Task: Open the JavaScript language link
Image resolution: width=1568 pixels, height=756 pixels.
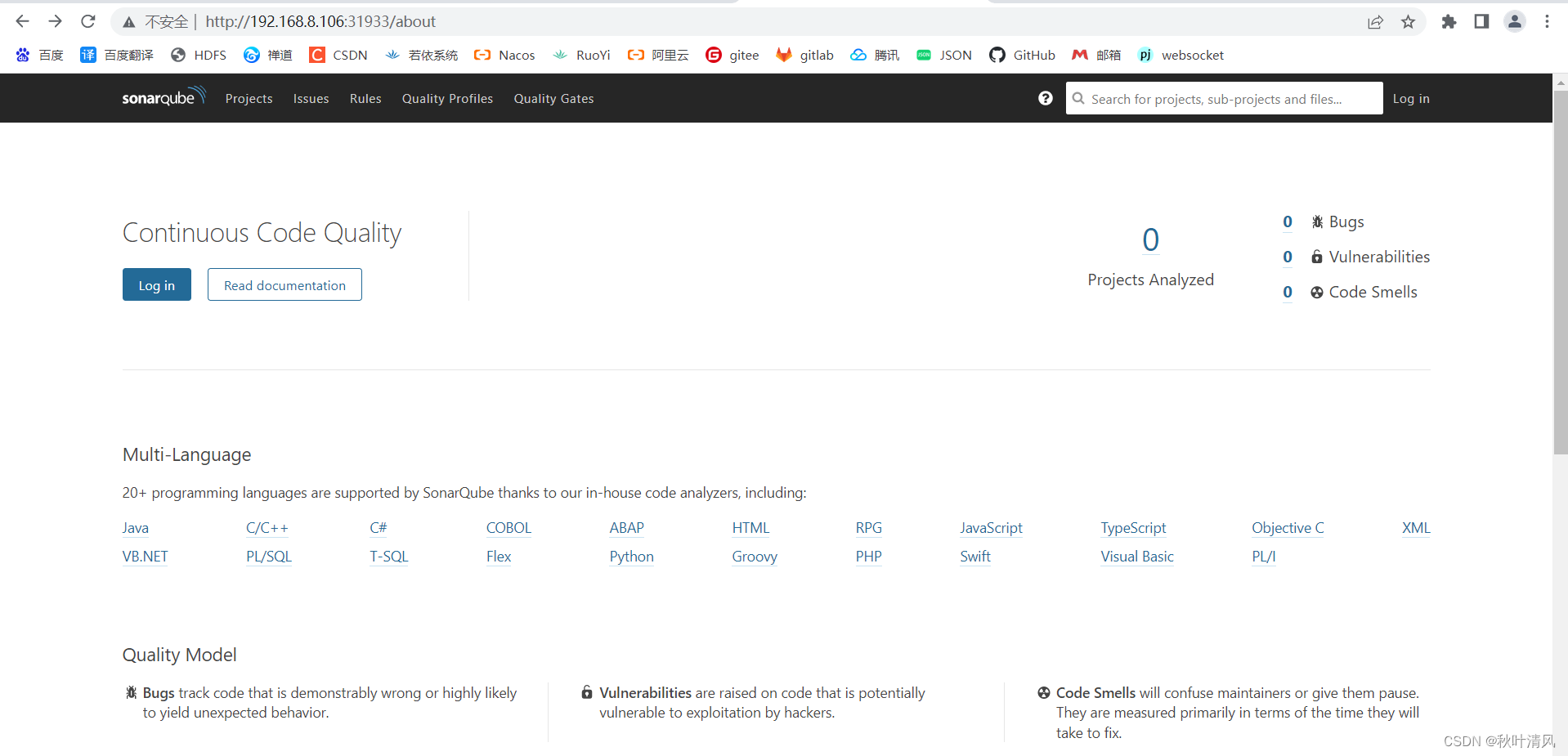Action: pos(992,528)
